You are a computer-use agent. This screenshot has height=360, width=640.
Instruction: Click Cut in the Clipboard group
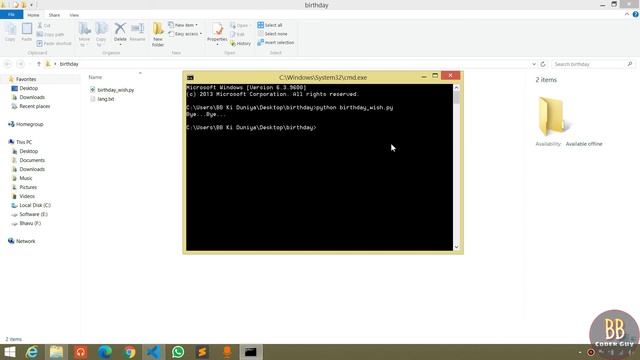click(44, 25)
